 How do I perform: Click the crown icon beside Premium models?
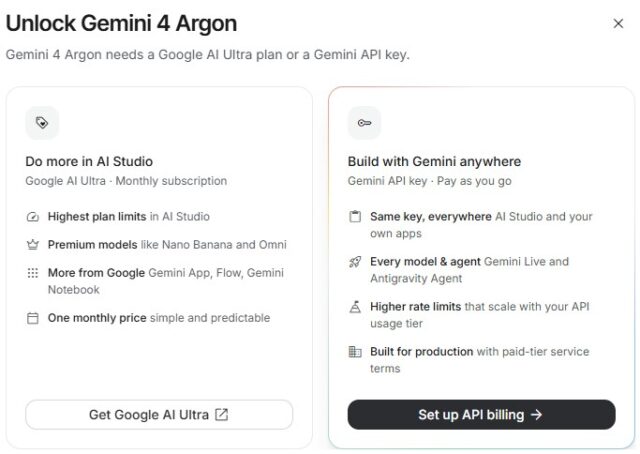click(33, 245)
